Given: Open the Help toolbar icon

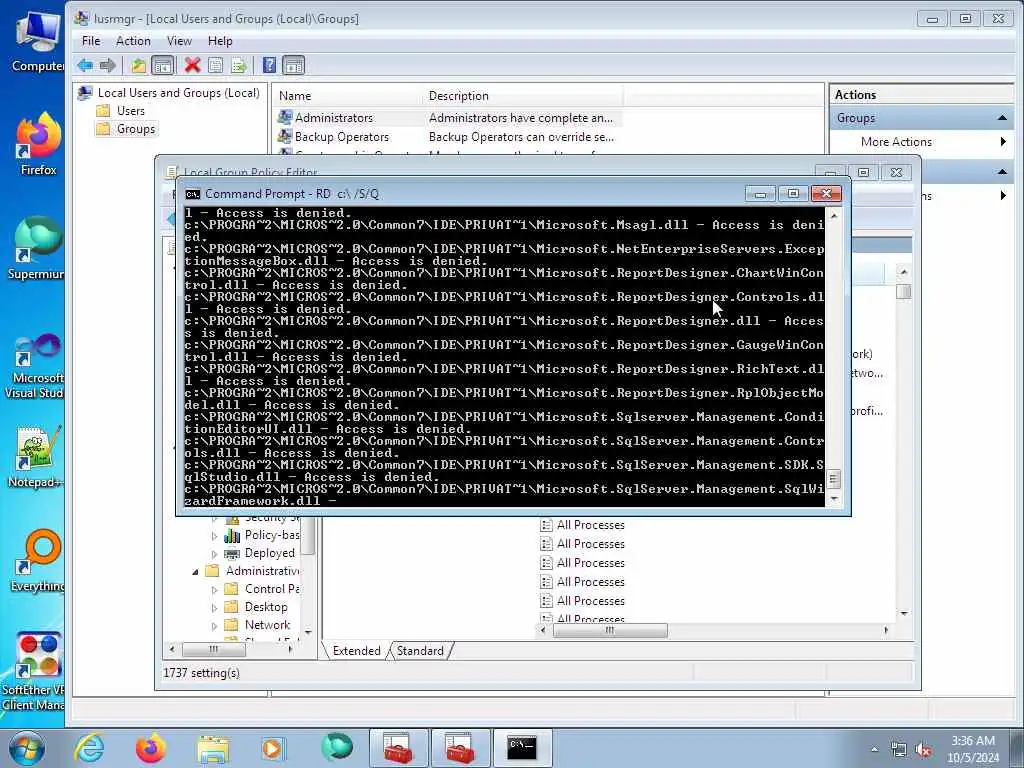Looking at the screenshot, I should pyautogui.click(x=269, y=65).
